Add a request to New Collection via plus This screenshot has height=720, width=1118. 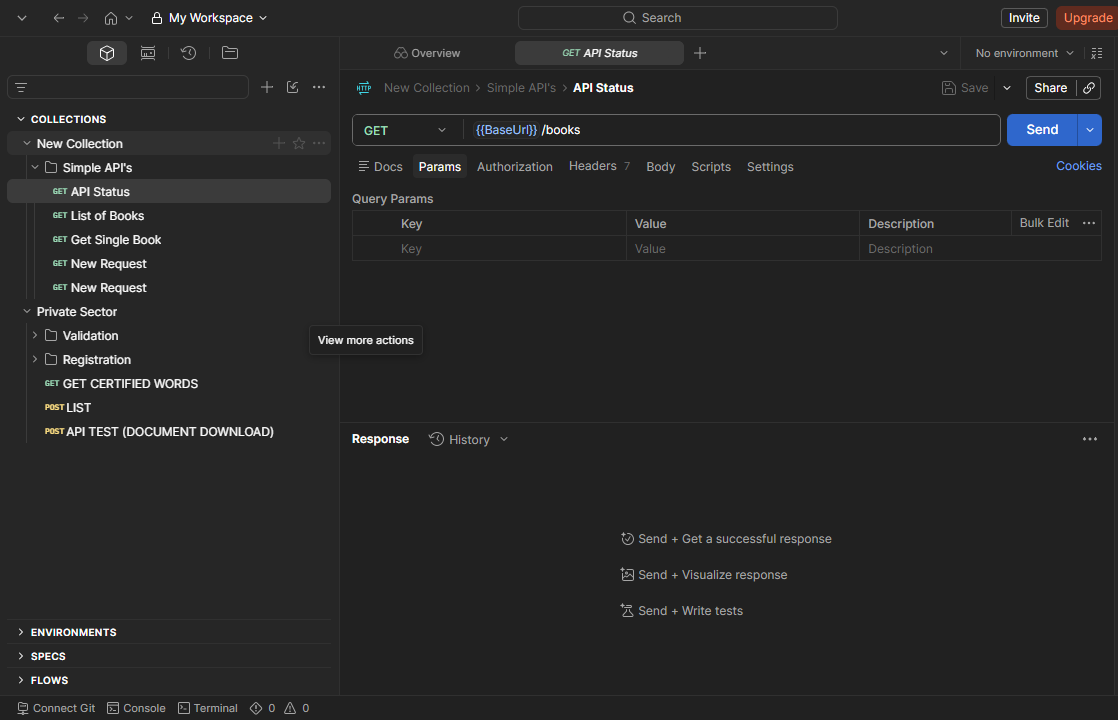coord(279,143)
